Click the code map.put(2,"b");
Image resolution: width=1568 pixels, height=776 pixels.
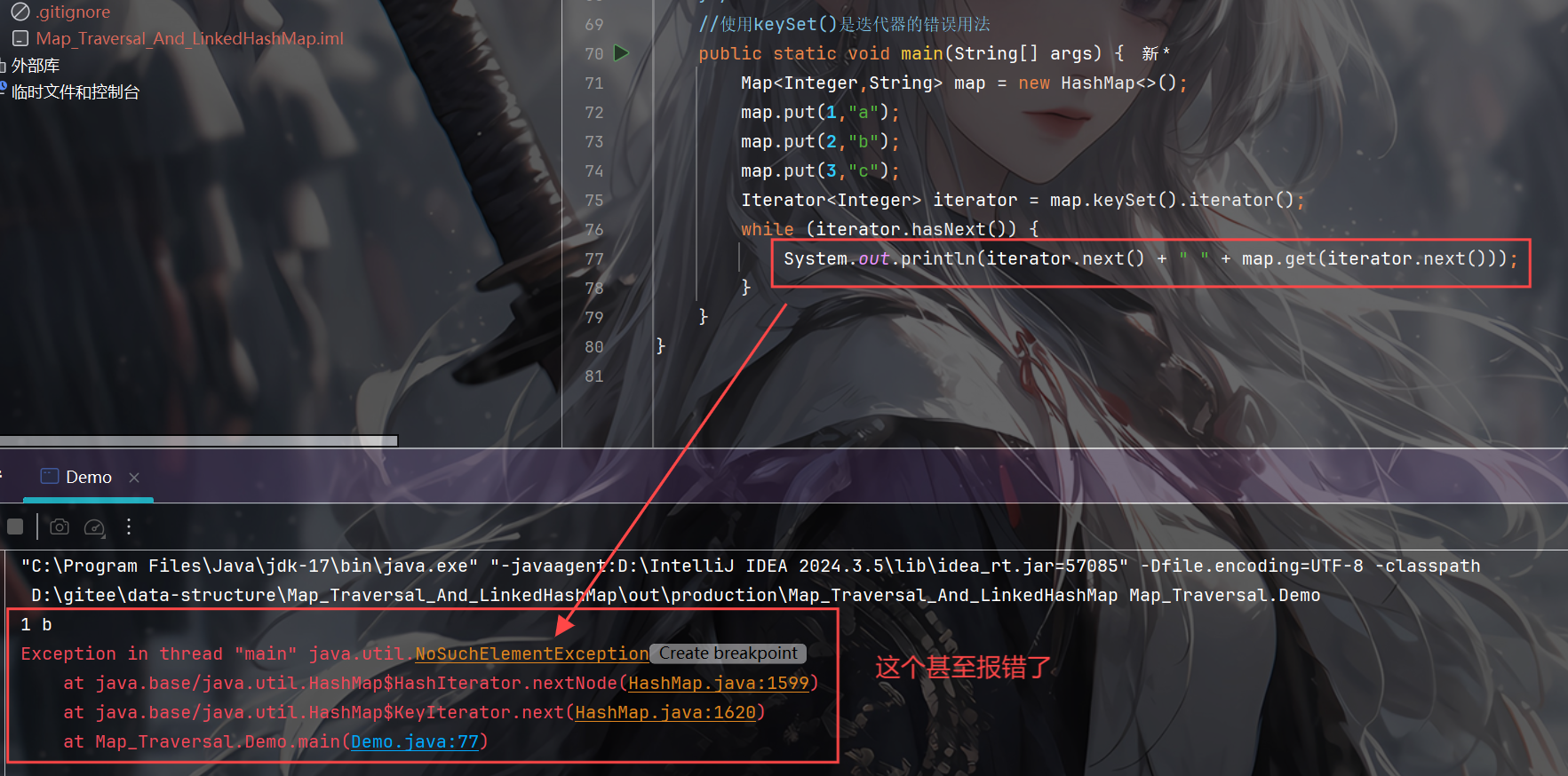click(820, 141)
